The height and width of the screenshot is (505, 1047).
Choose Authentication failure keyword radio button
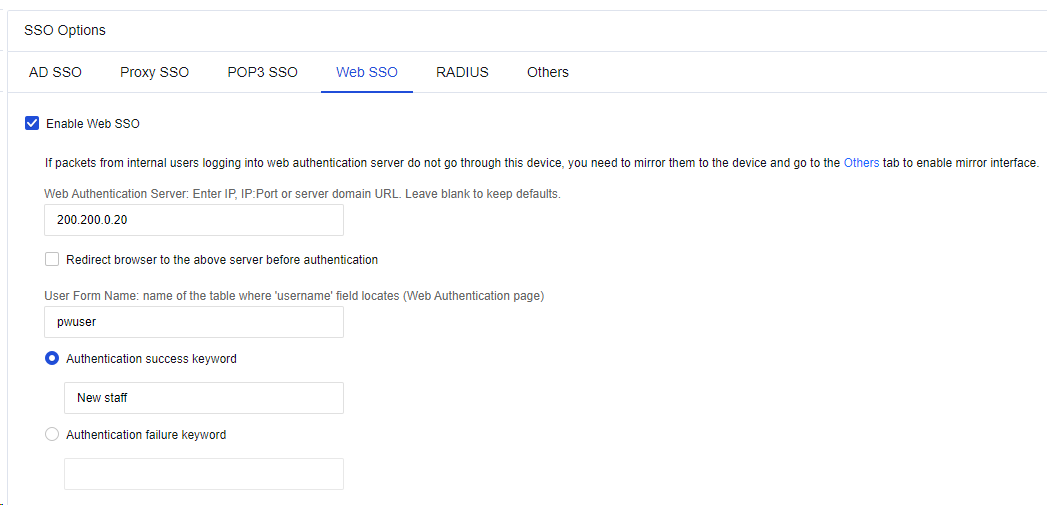[x=52, y=435]
